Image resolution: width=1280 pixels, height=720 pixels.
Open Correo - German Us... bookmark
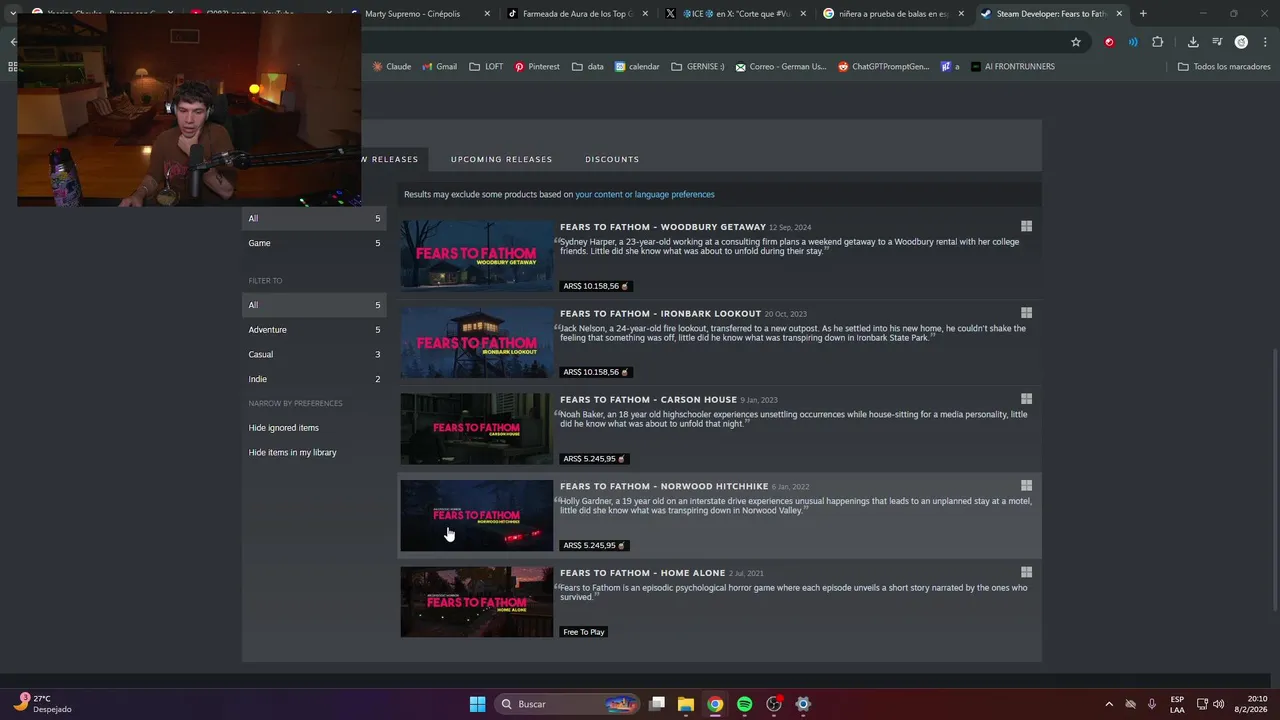[781, 67]
